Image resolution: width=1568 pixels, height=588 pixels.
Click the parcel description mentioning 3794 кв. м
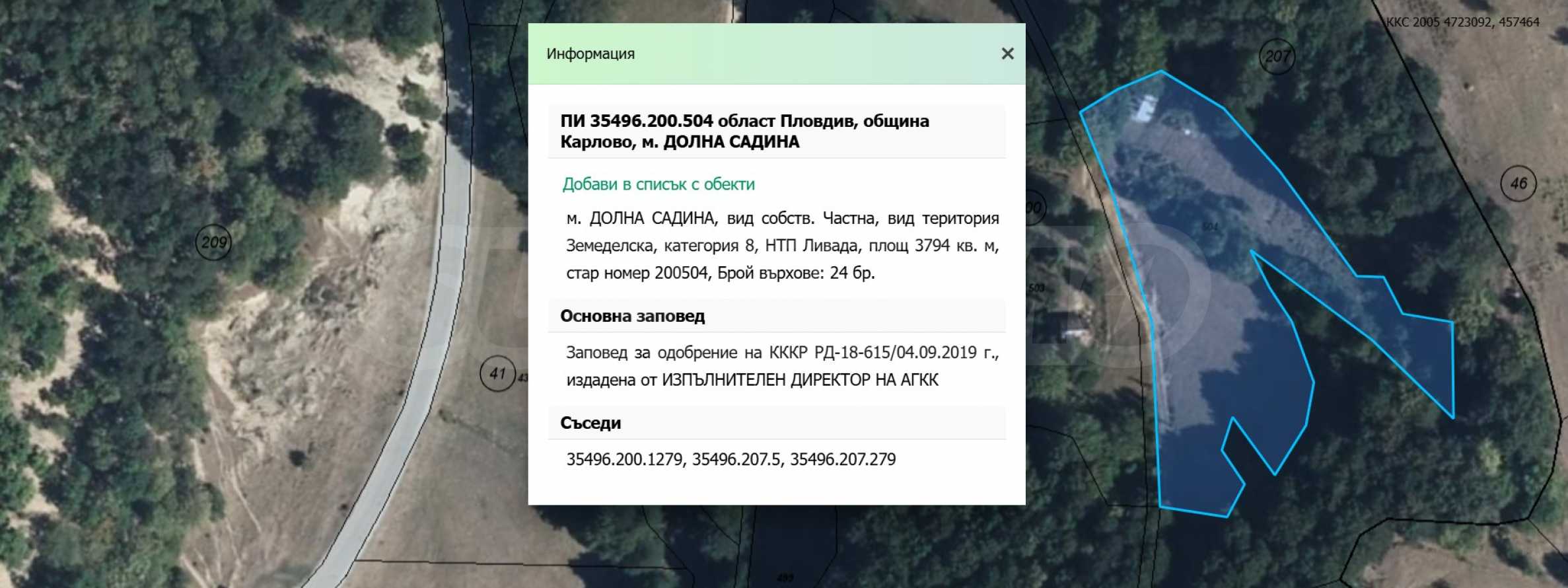pos(782,246)
